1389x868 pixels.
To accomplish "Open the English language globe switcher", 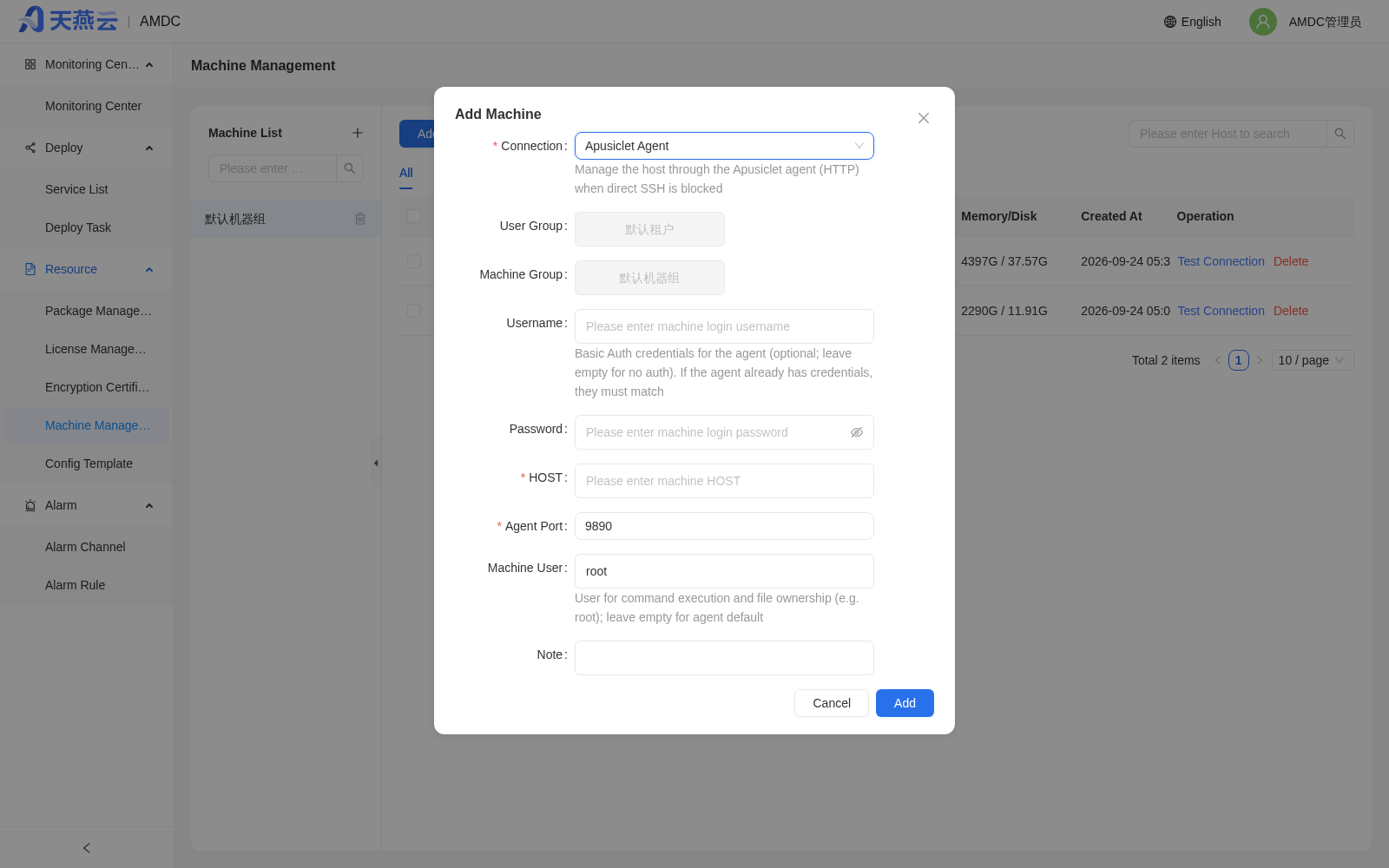I will pyautogui.click(x=1192, y=22).
